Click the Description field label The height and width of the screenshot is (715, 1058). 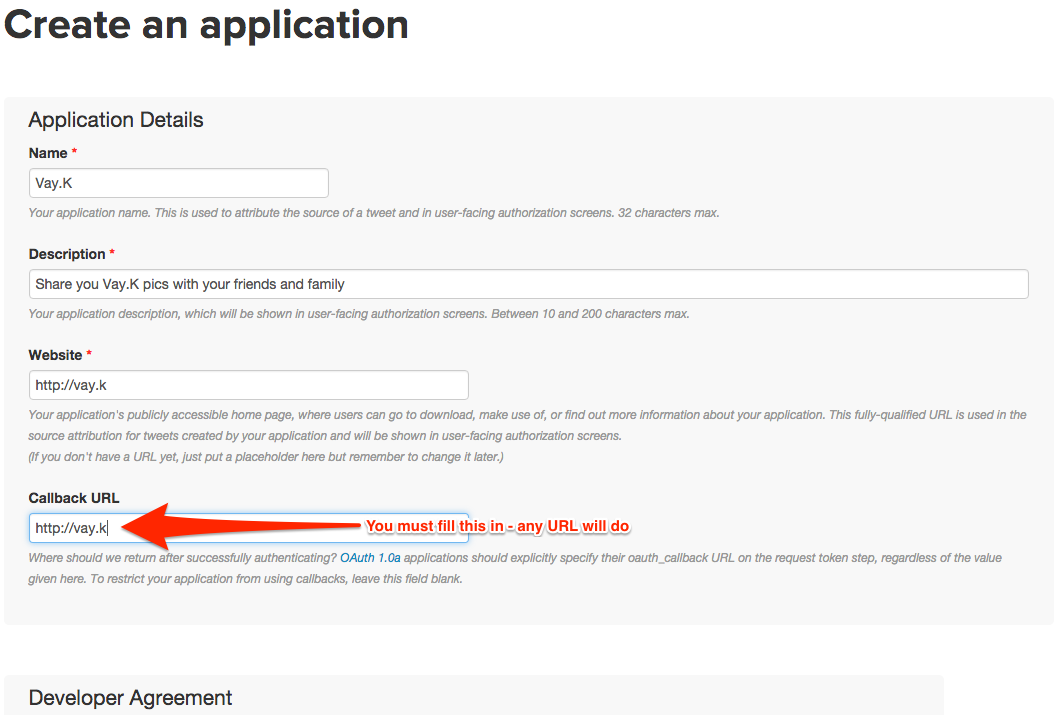click(x=66, y=254)
